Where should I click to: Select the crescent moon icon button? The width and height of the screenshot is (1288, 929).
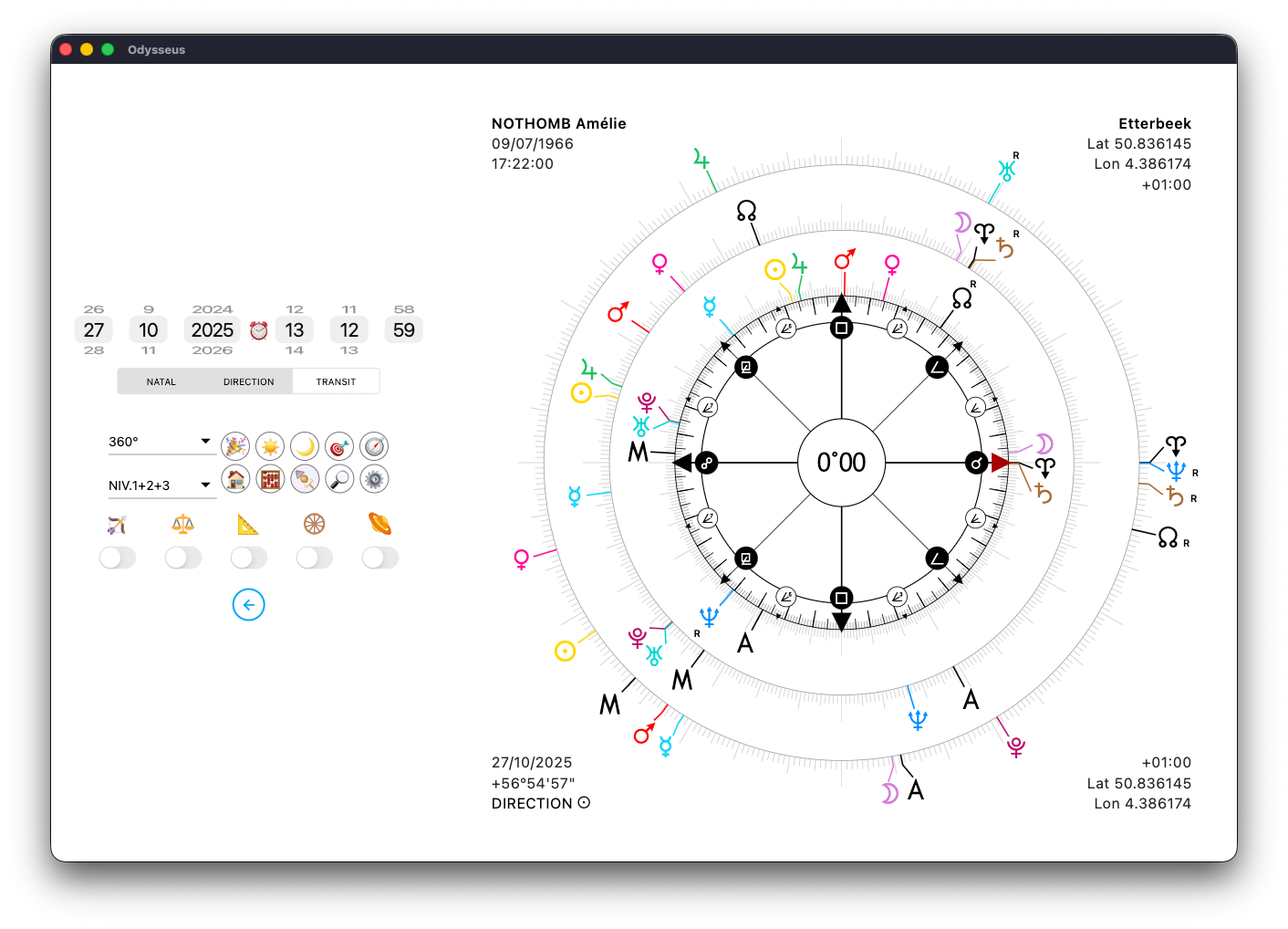(305, 446)
